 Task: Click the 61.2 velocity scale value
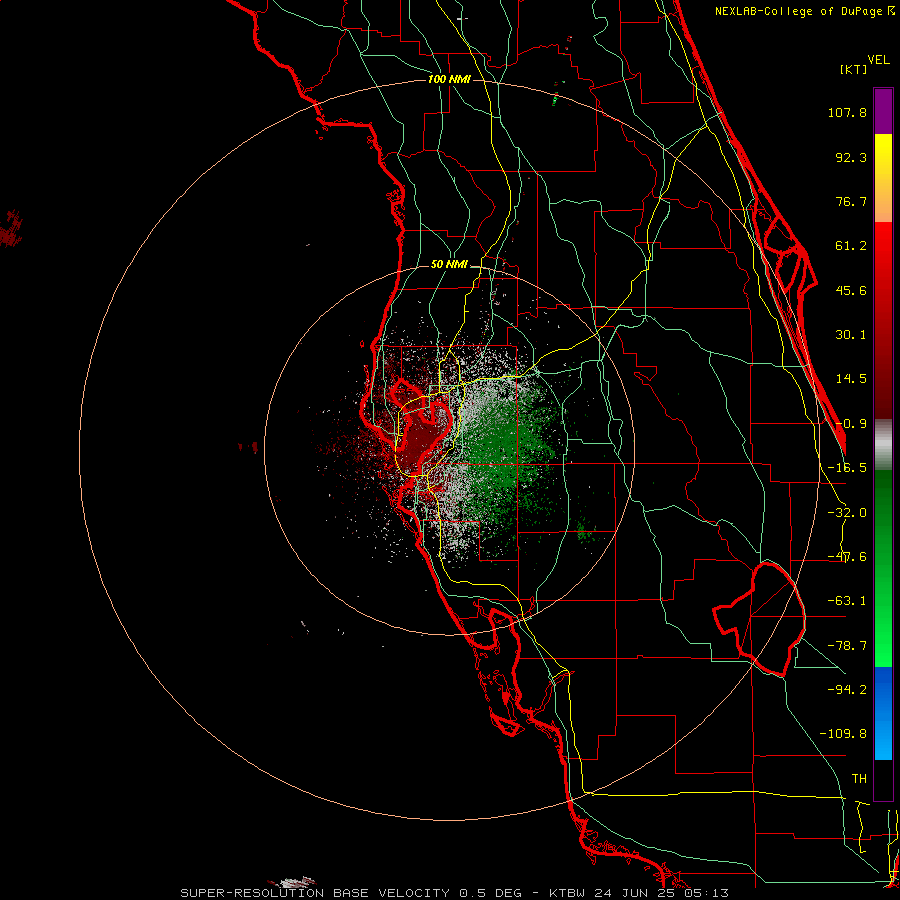[851, 246]
